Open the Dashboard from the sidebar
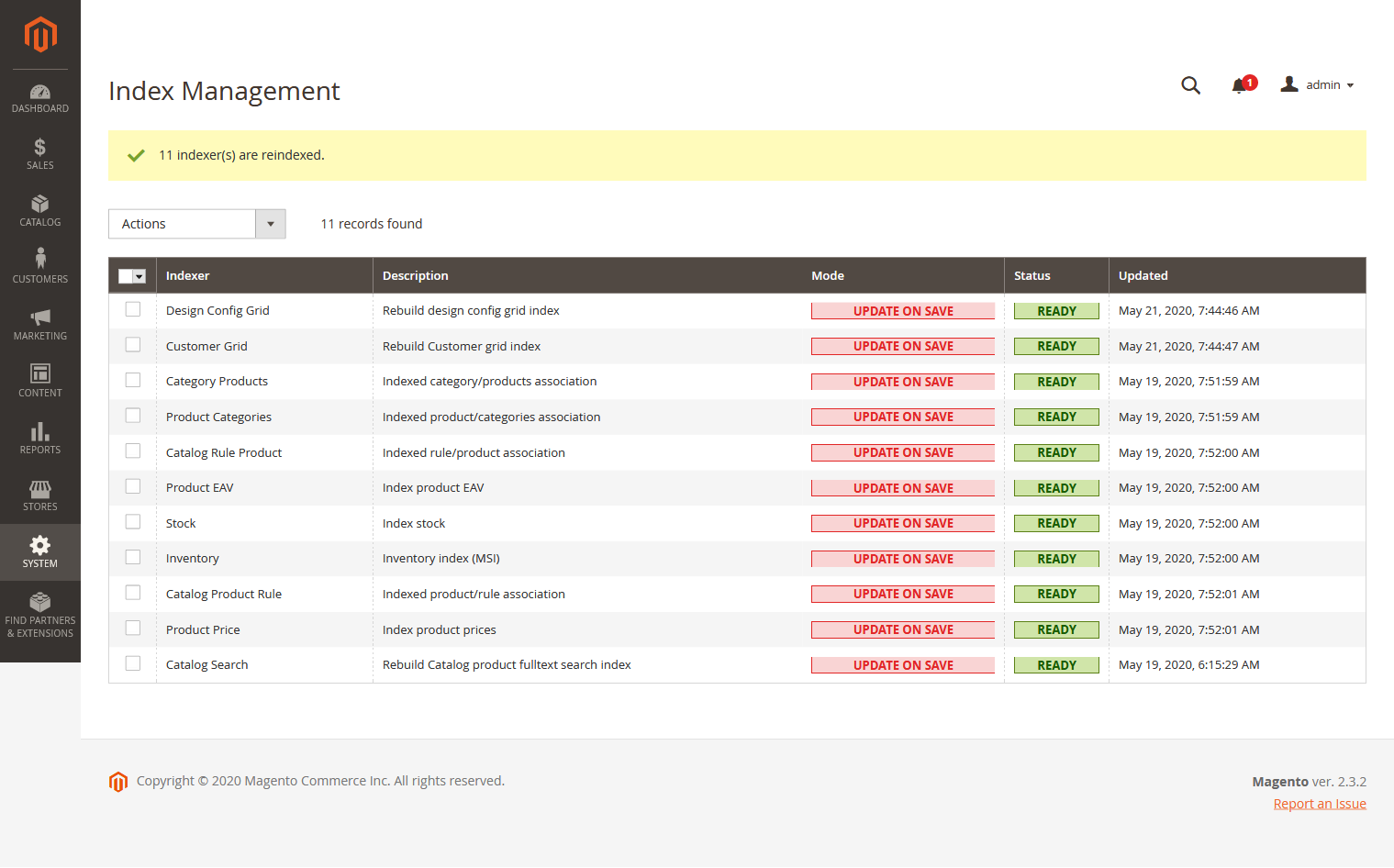Screen dimensions: 1394x868 pos(39,97)
